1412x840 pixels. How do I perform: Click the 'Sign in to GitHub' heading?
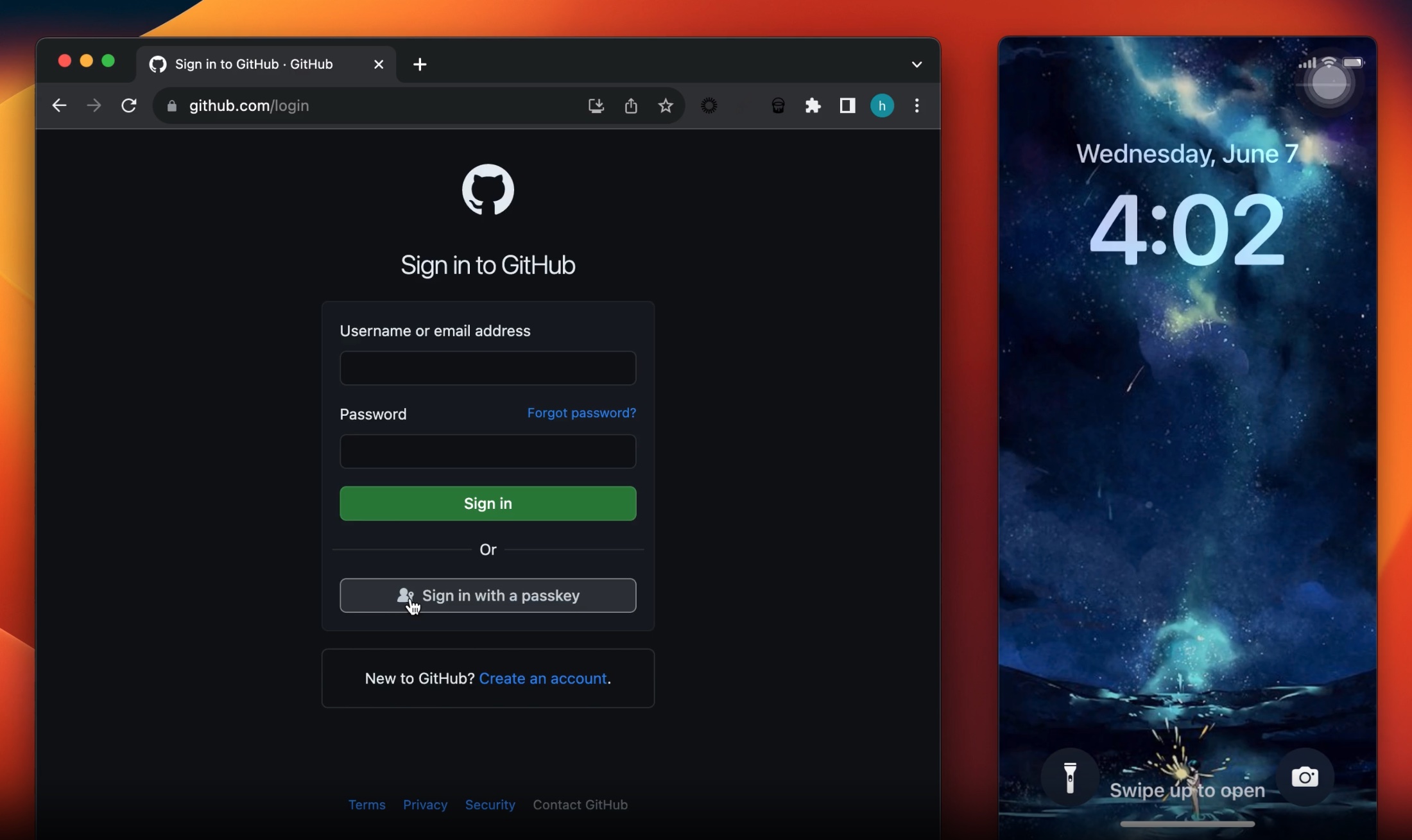point(488,265)
